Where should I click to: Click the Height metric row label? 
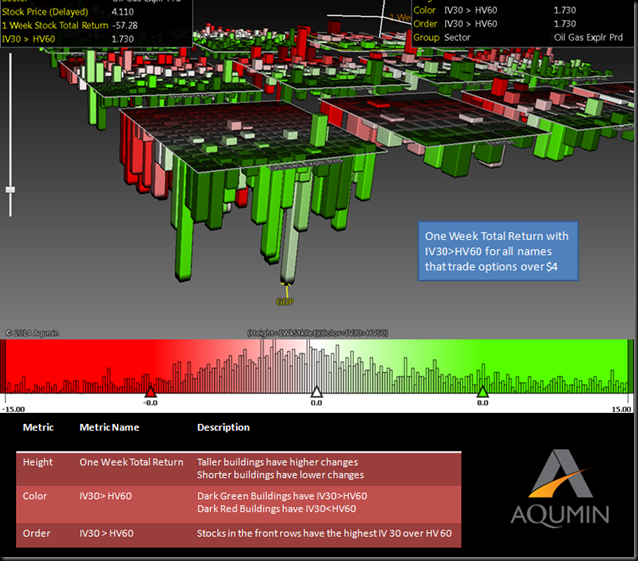point(37,462)
